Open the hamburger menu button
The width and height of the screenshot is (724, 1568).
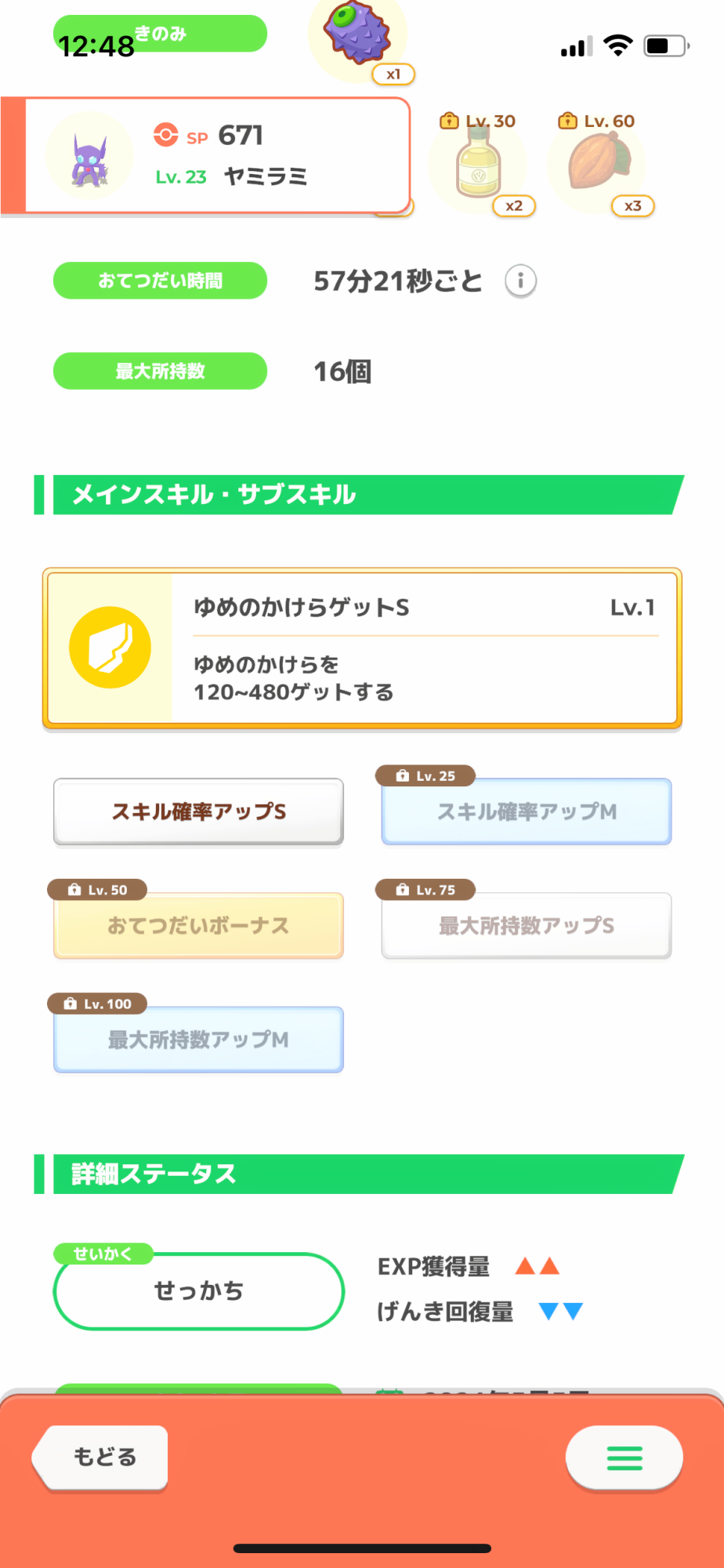pyautogui.click(x=624, y=1457)
